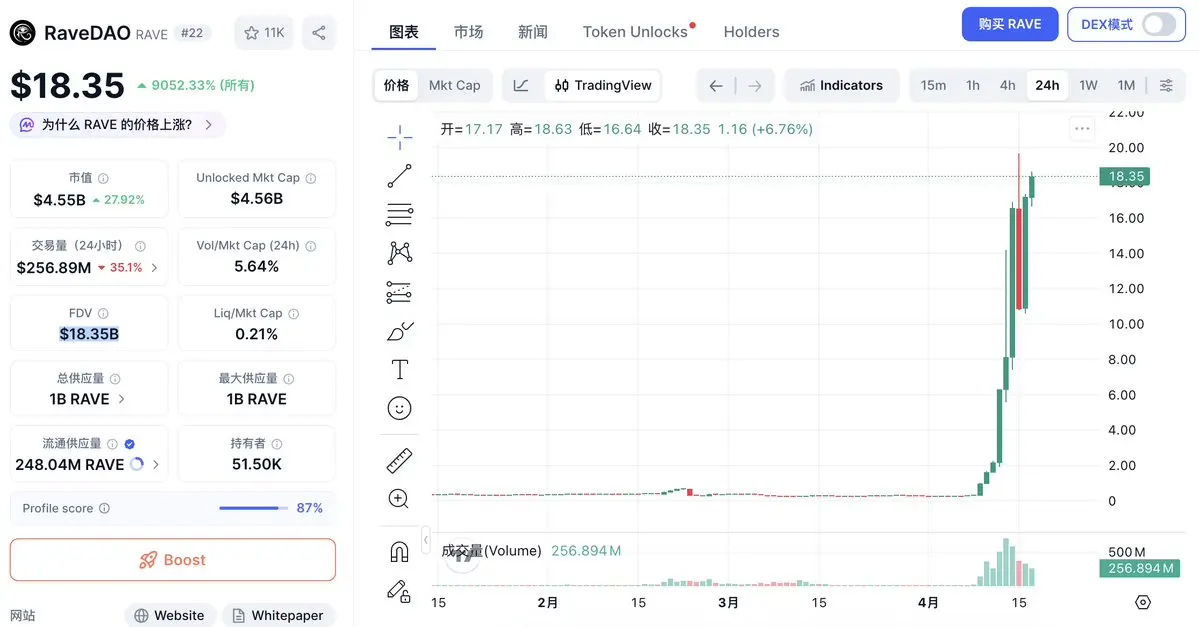Open the emoji sticker tool
The width and height of the screenshot is (1199, 627).
pyautogui.click(x=399, y=408)
